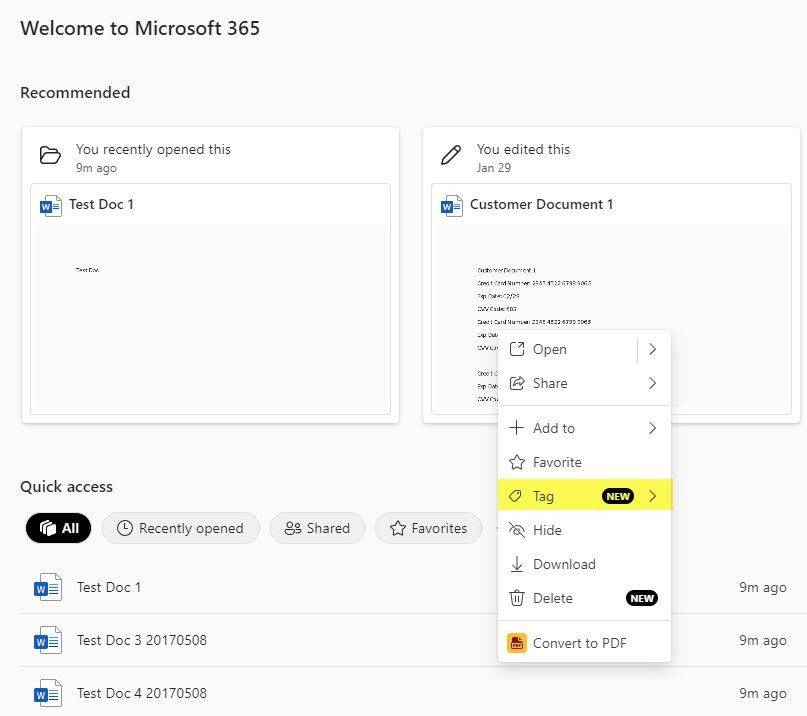Image resolution: width=807 pixels, height=716 pixels.
Task: Open Test Doc 1 from Quick access list
Action: click(109, 587)
